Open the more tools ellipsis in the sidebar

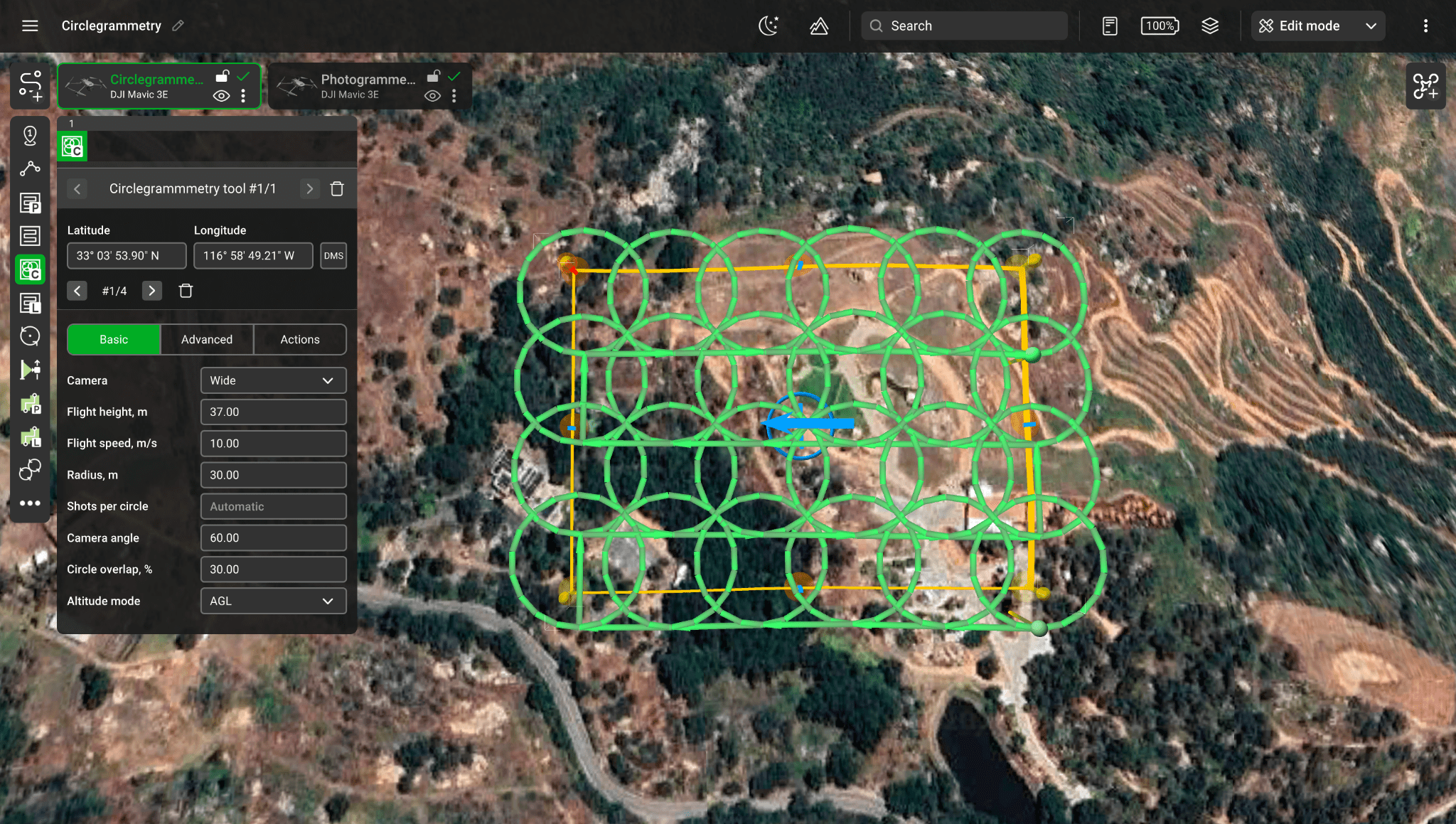click(30, 503)
